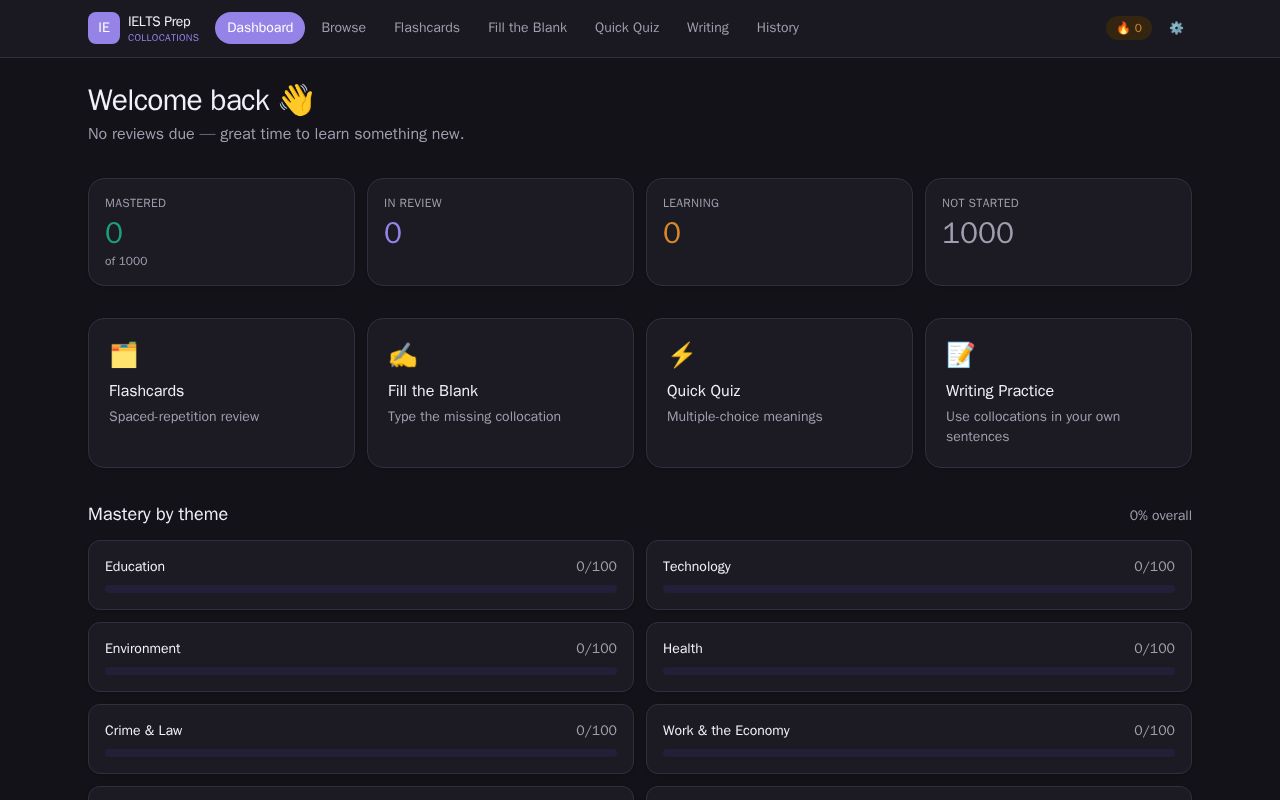
Task: Open the Writing Practice card title
Action: pyautogui.click(x=1000, y=391)
